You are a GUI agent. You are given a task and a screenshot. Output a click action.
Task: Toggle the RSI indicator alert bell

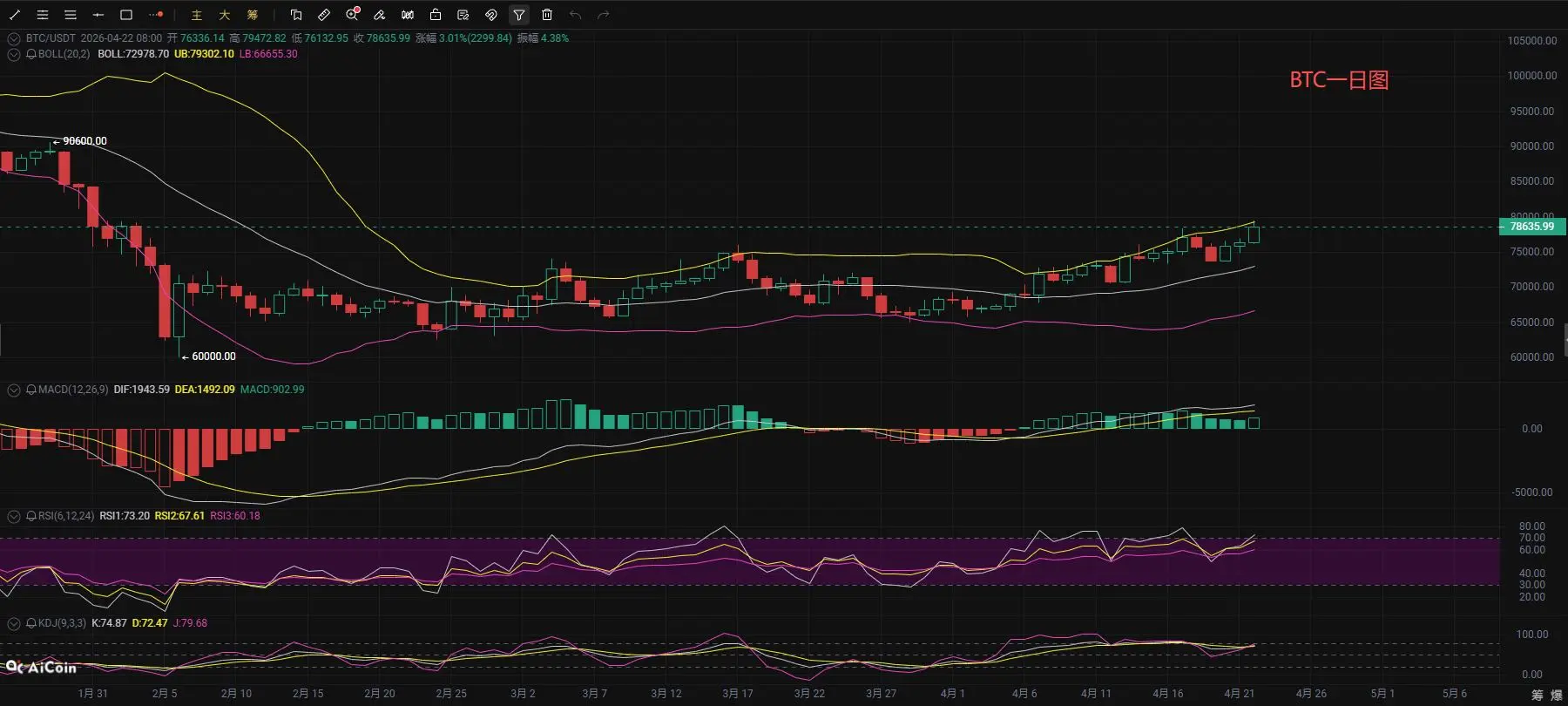(x=31, y=516)
